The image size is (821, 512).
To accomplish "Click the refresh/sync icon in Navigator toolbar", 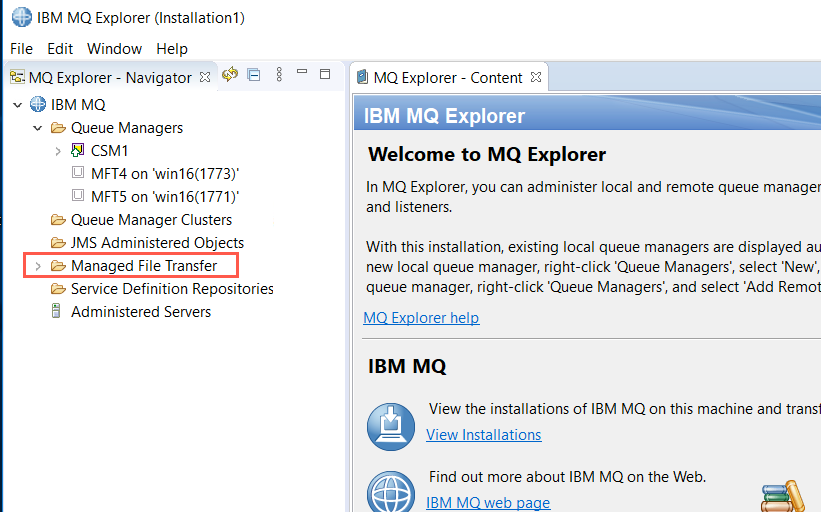I will [x=230, y=75].
